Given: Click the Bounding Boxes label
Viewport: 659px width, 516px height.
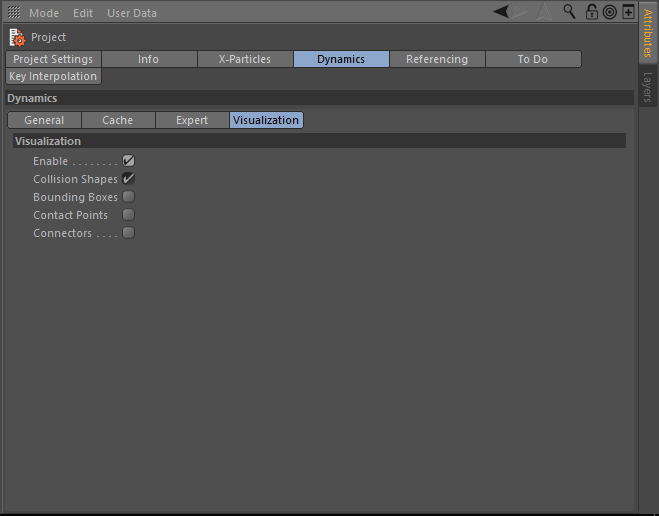Looking at the screenshot, I should 75,197.
